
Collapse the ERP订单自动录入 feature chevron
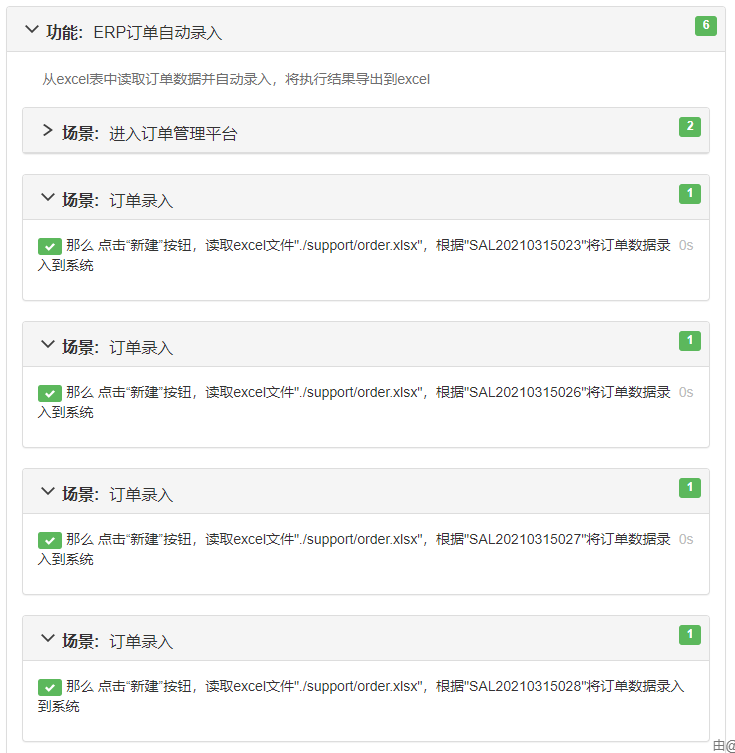click(32, 29)
